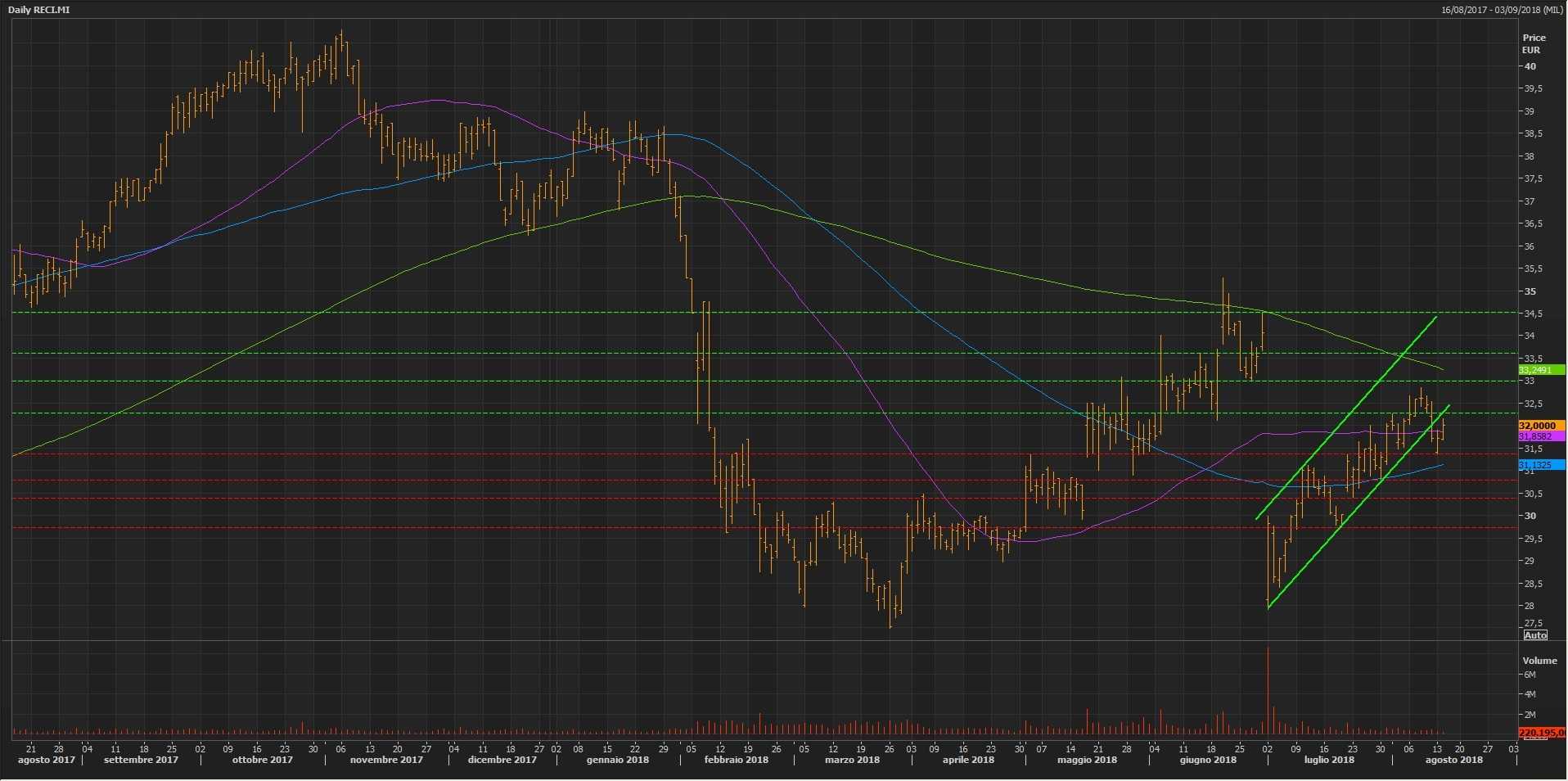This screenshot has width=1568, height=781.
Task: Click the red 220.195 volume value tag
Action: (1542, 733)
